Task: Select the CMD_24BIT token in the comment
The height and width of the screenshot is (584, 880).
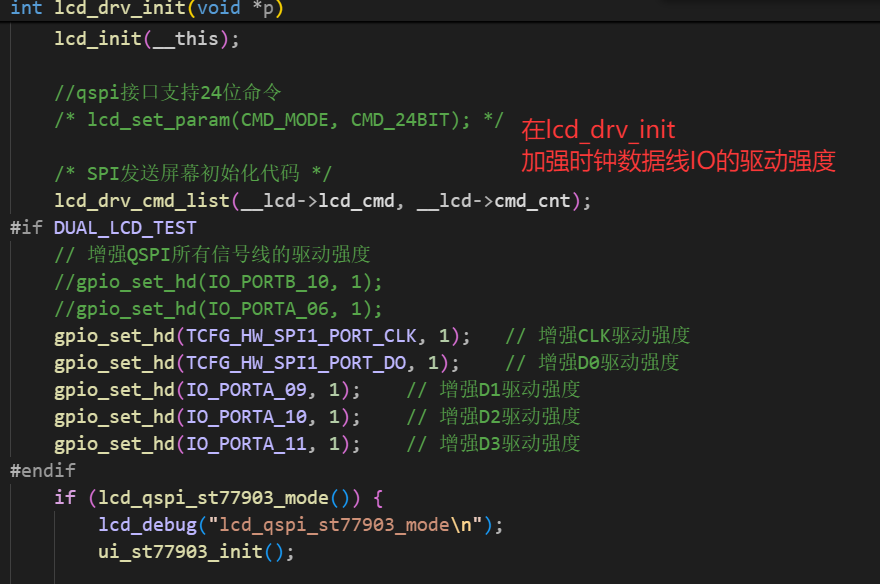Action: (x=400, y=120)
